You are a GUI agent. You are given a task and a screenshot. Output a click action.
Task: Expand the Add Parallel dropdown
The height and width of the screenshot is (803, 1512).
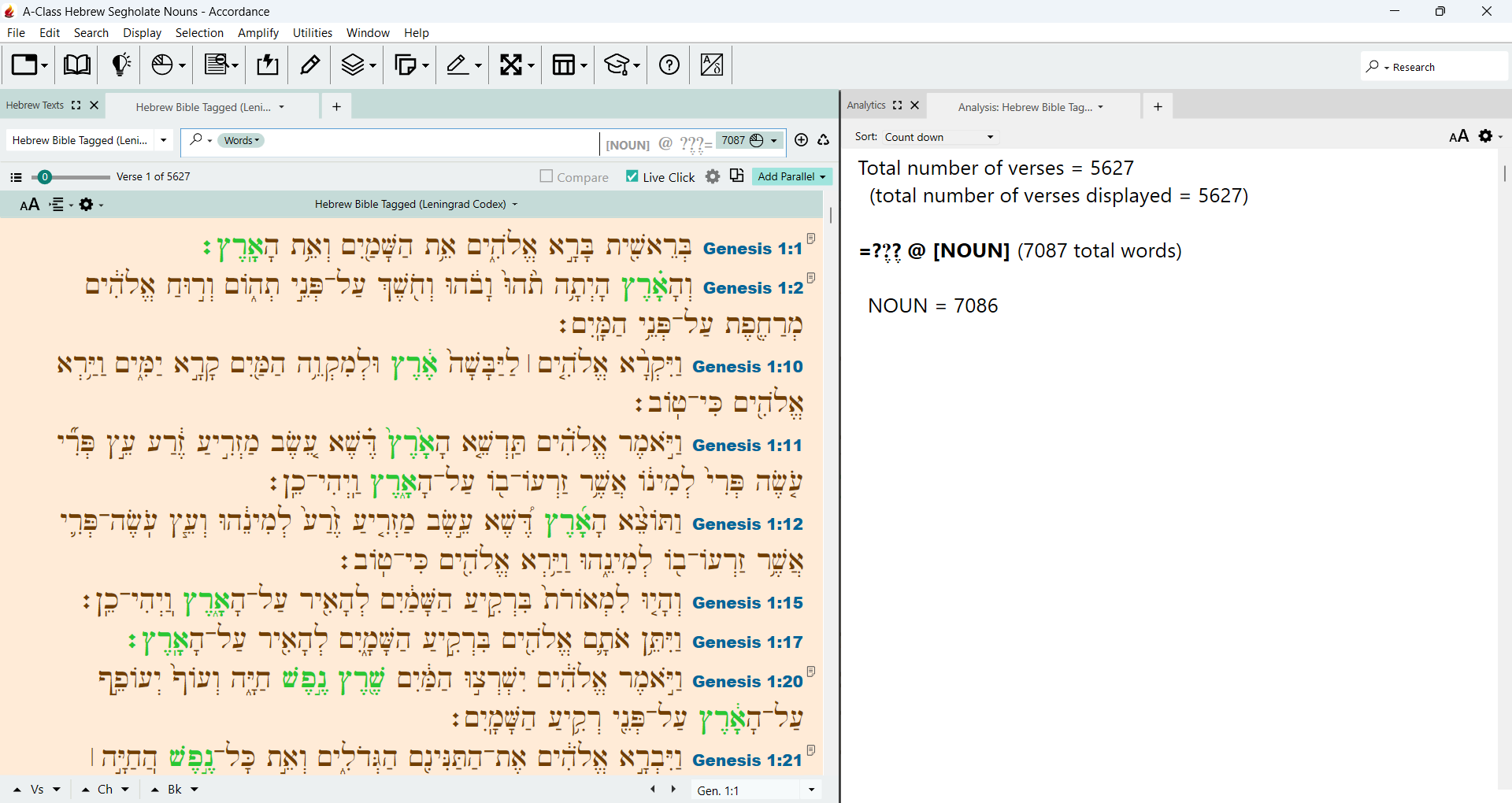tap(791, 176)
